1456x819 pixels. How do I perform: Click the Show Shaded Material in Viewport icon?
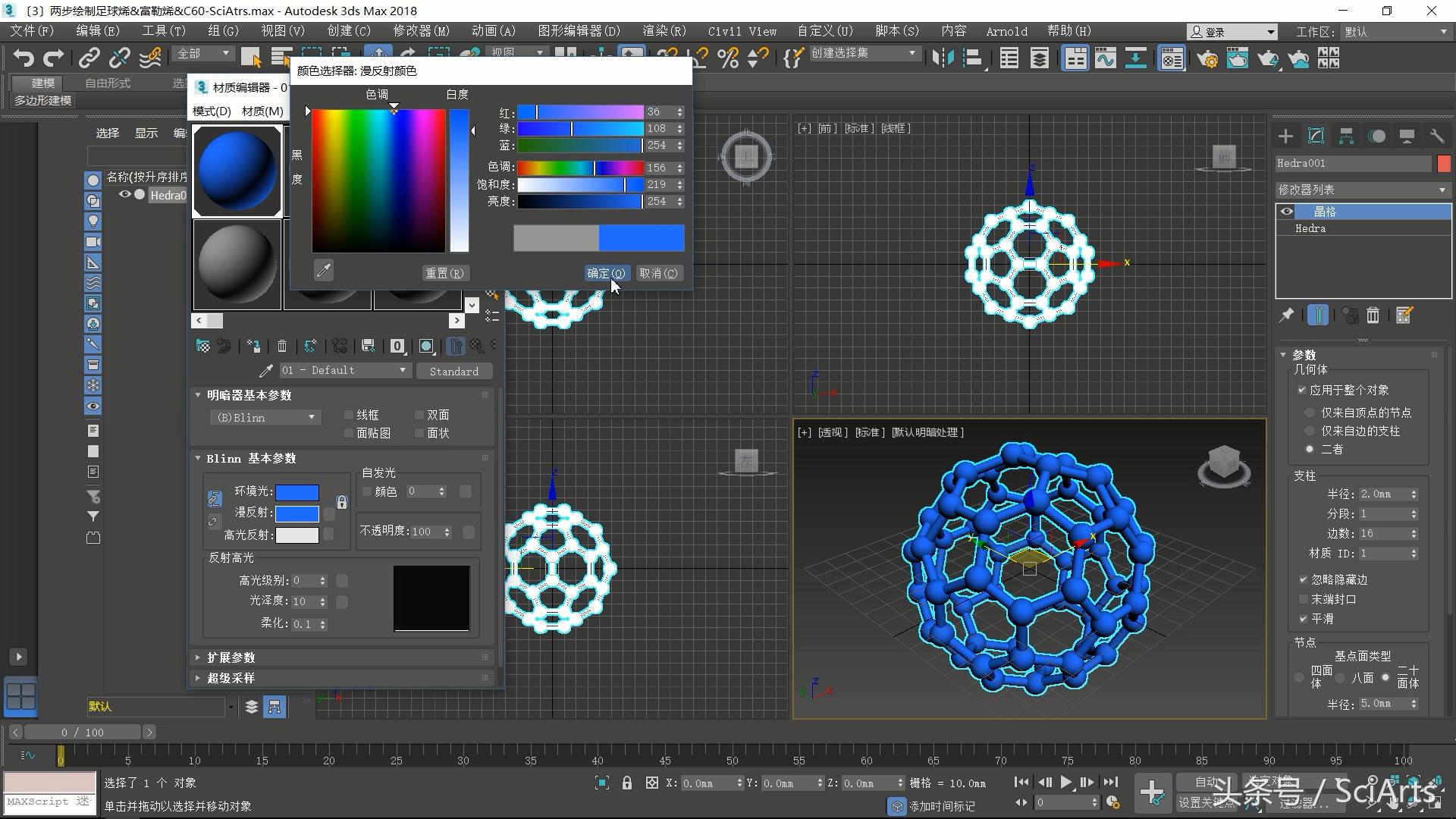tap(426, 346)
